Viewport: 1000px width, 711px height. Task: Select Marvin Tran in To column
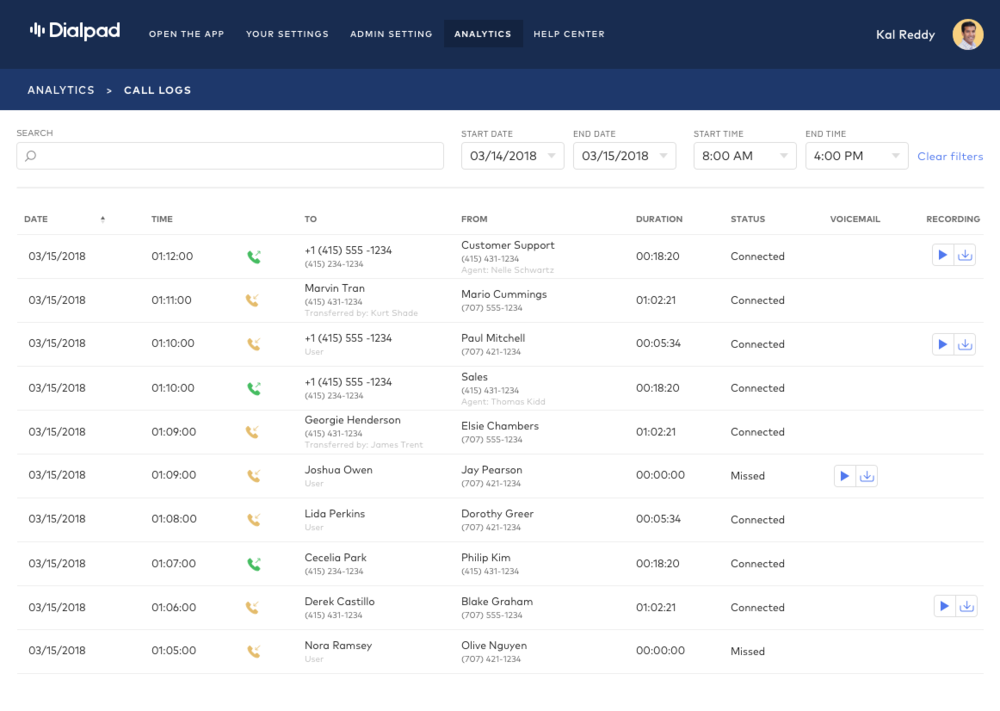click(334, 288)
